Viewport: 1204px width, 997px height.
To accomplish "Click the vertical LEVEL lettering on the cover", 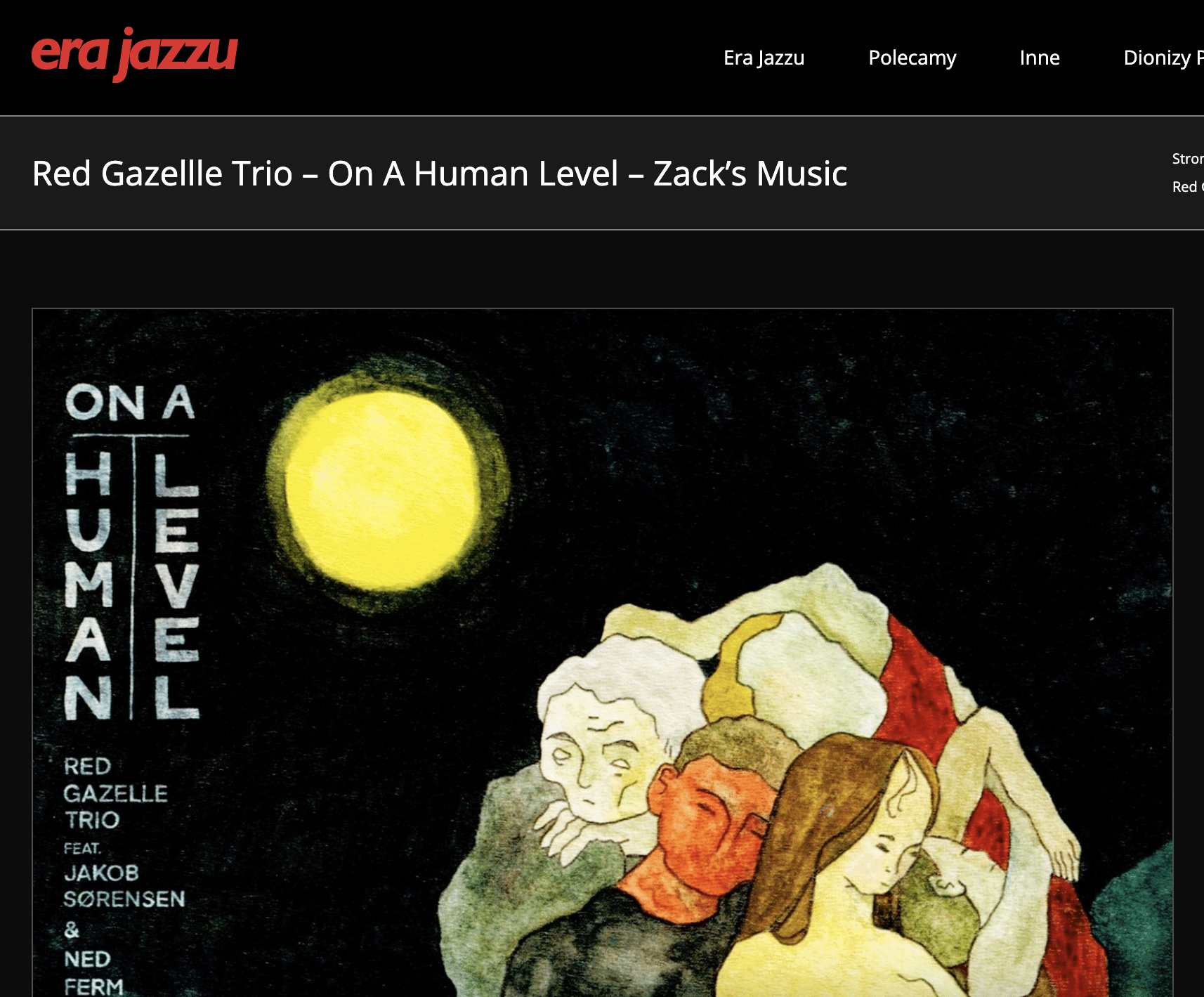I will pos(177,585).
